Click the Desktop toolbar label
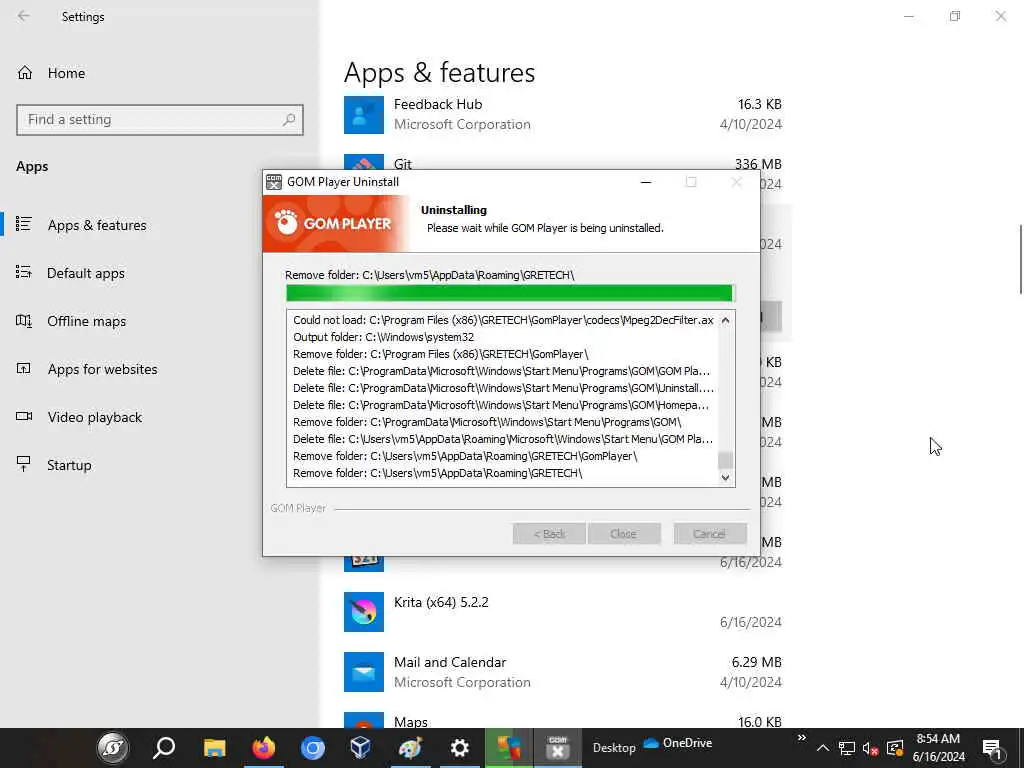Screen dimensions: 1024x768 tap(614, 748)
